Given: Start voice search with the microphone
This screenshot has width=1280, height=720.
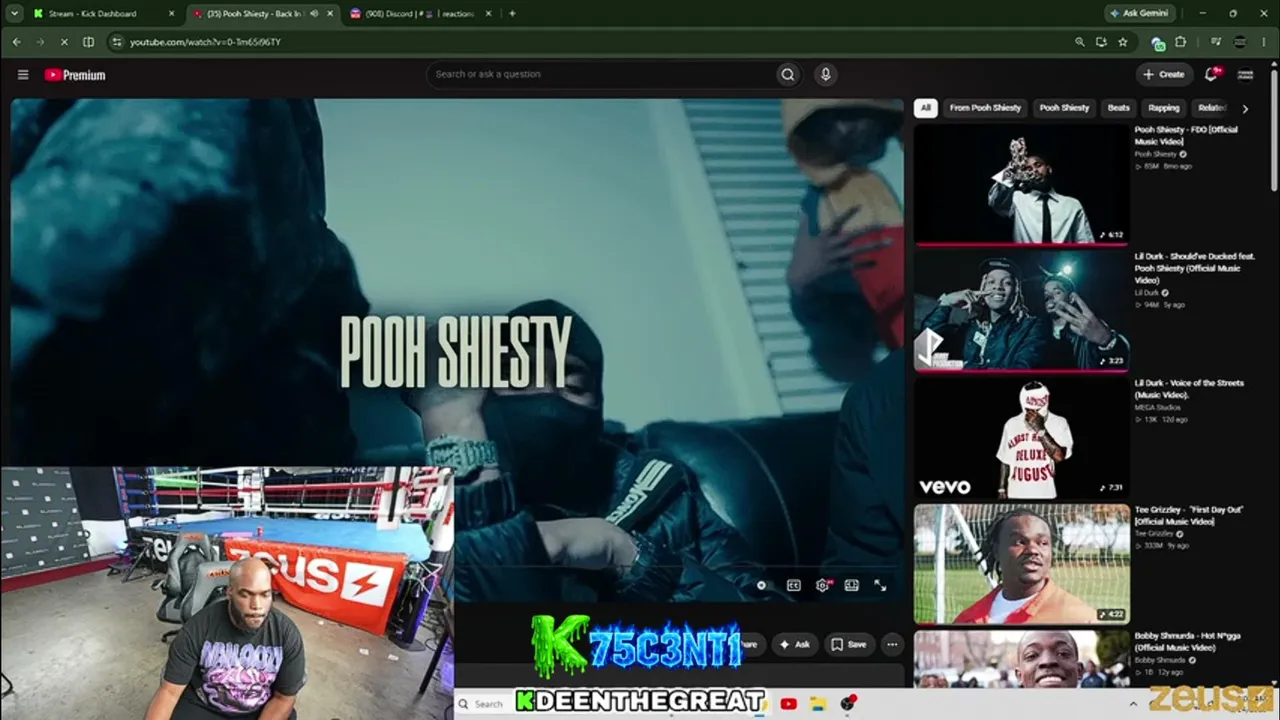Looking at the screenshot, I should [825, 74].
